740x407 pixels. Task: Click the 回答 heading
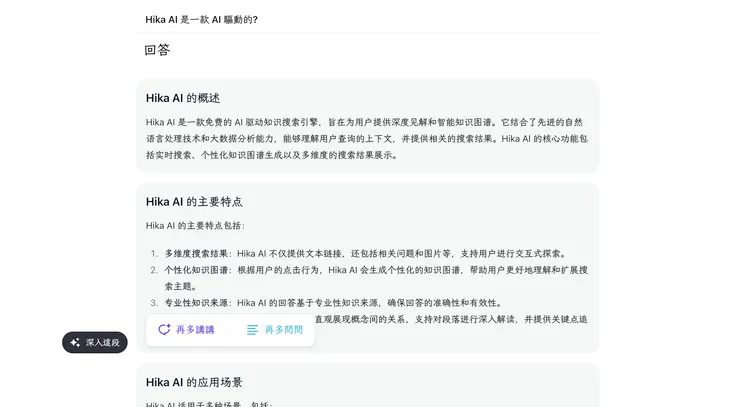[x=157, y=50]
